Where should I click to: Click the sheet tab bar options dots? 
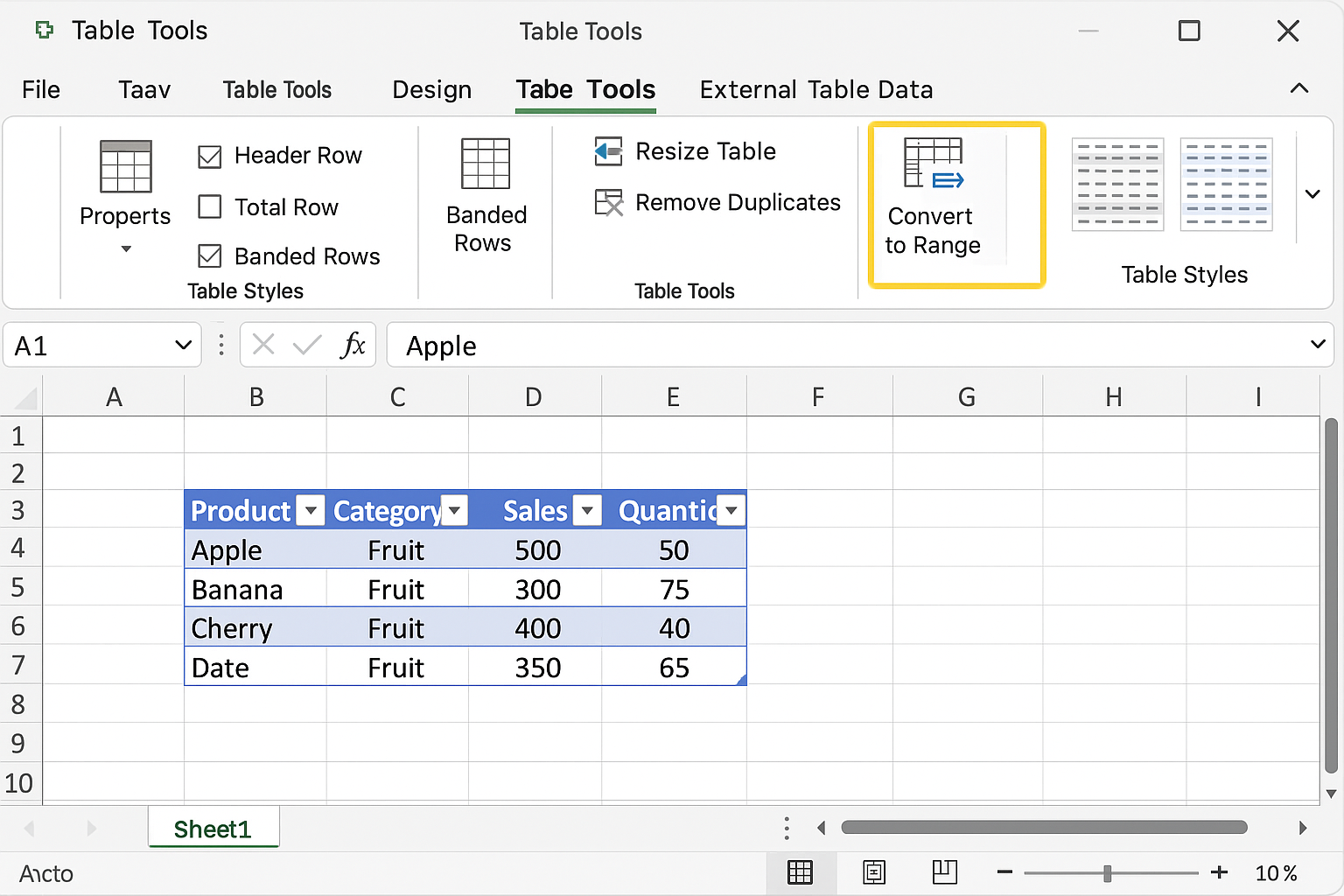pos(787,828)
